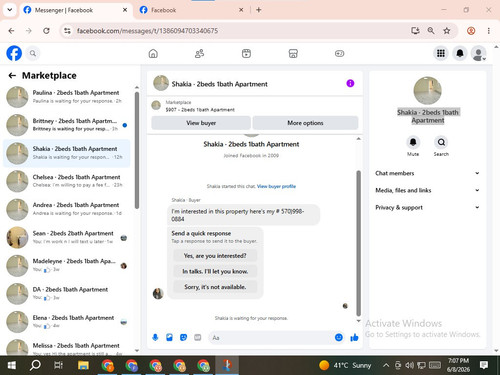
Task: Open the Windows notification center
Action: (484, 365)
